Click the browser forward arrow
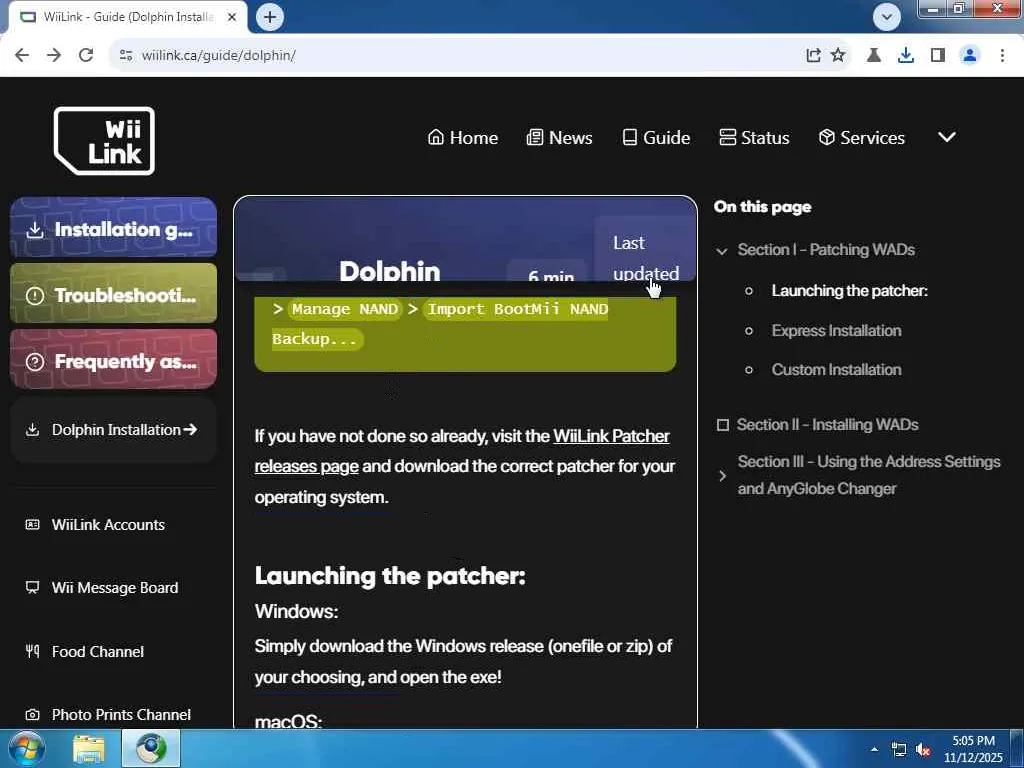The image size is (1024, 768). tap(54, 55)
